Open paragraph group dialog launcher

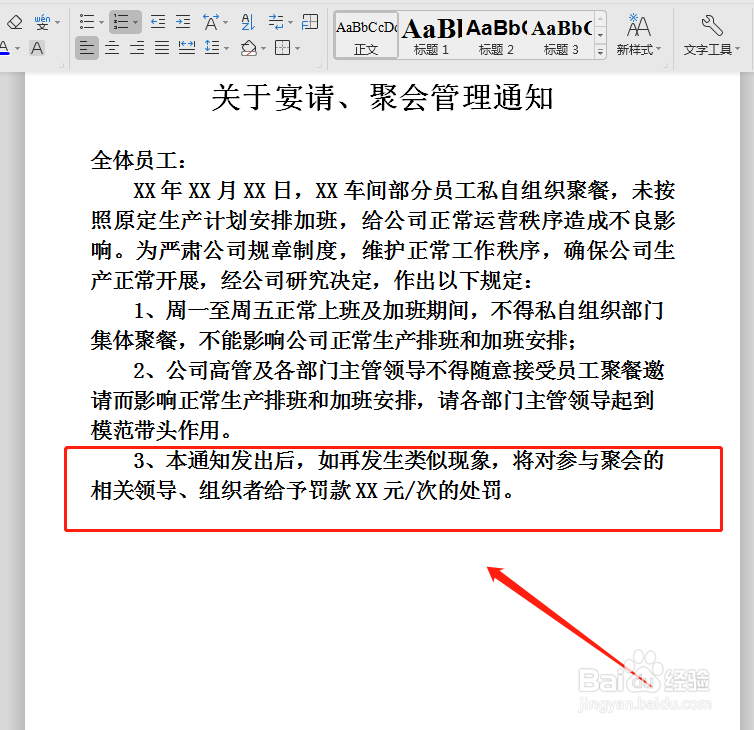click(319, 65)
